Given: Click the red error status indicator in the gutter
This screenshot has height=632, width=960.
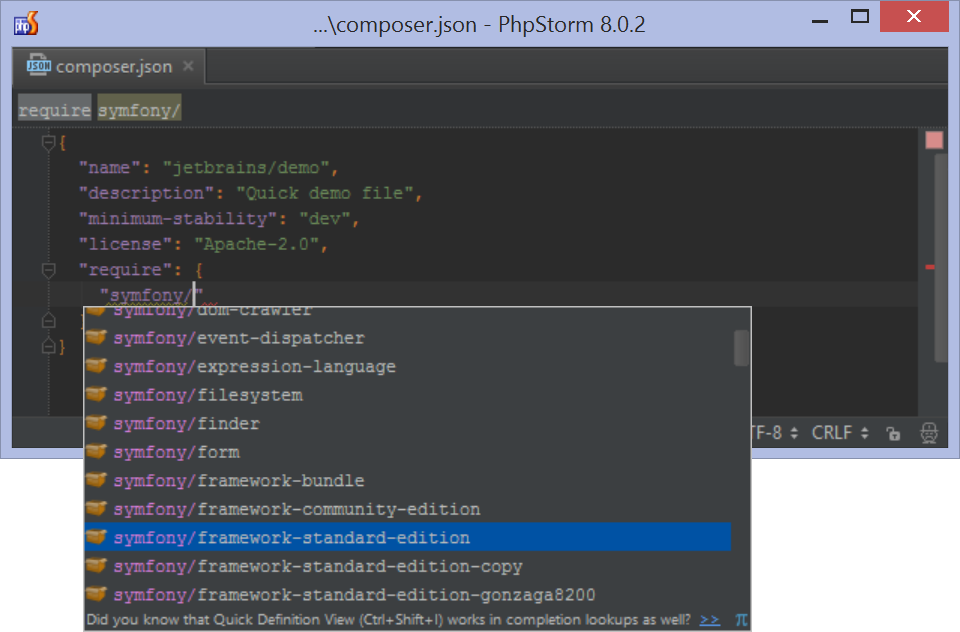Looking at the screenshot, I should click(x=934, y=140).
